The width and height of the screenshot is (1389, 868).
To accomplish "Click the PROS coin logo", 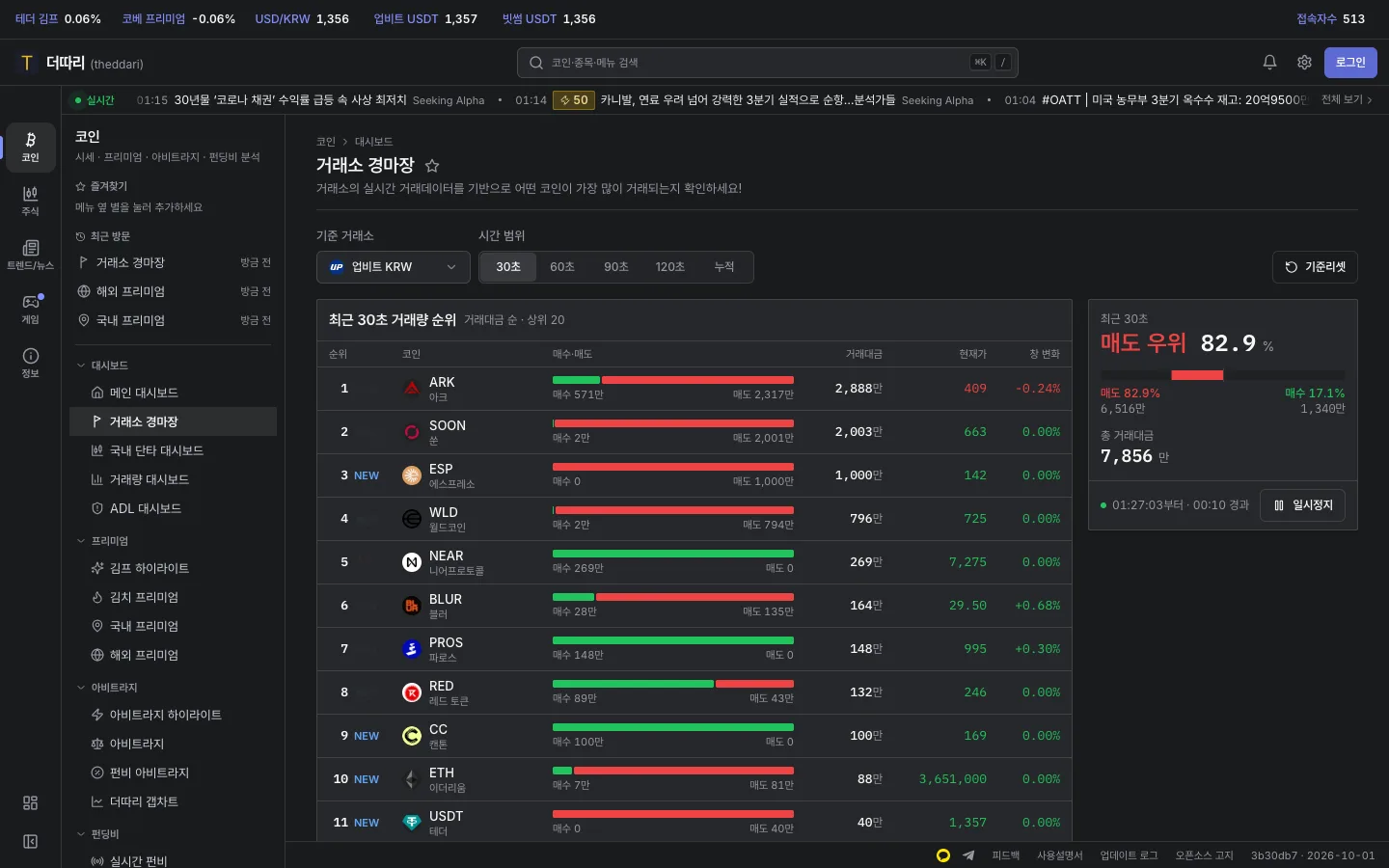I will pos(412,649).
